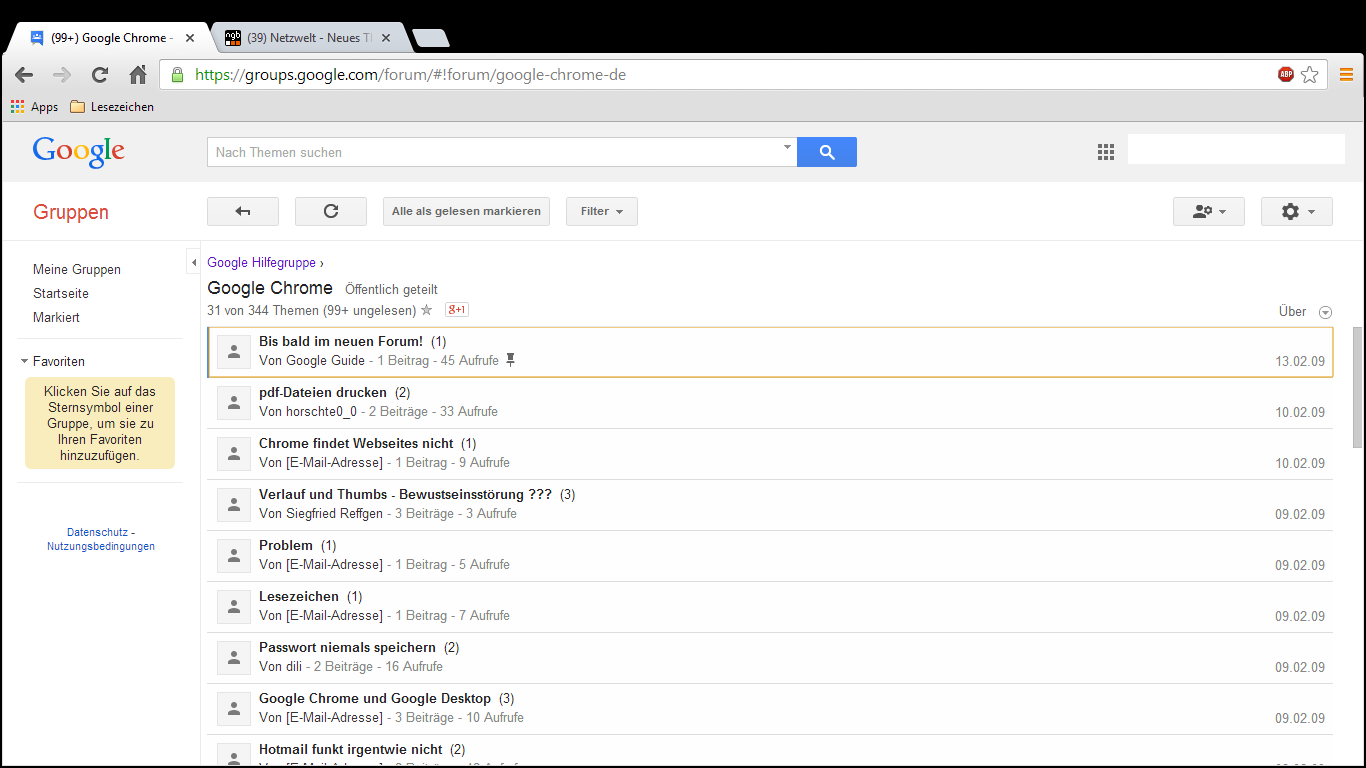Open the Google Hilfegruppe breadcrumb link
The width and height of the screenshot is (1366, 768).
click(262, 263)
